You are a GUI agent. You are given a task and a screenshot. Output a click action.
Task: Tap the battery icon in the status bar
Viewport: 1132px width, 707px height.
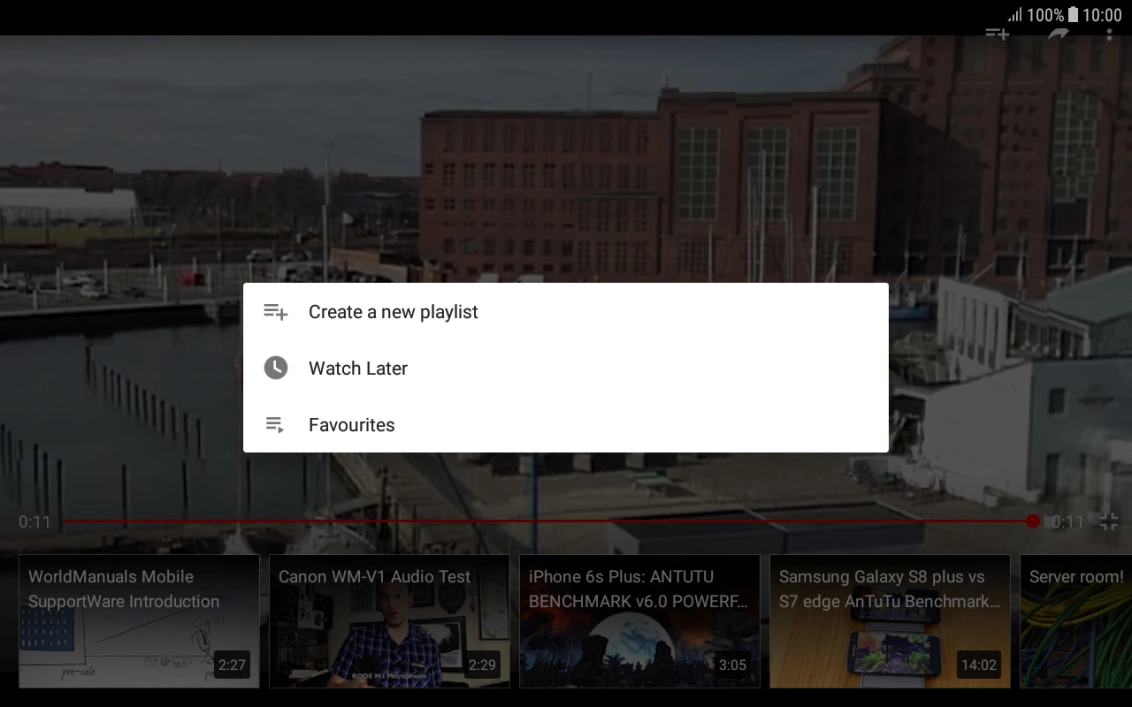tap(1073, 15)
